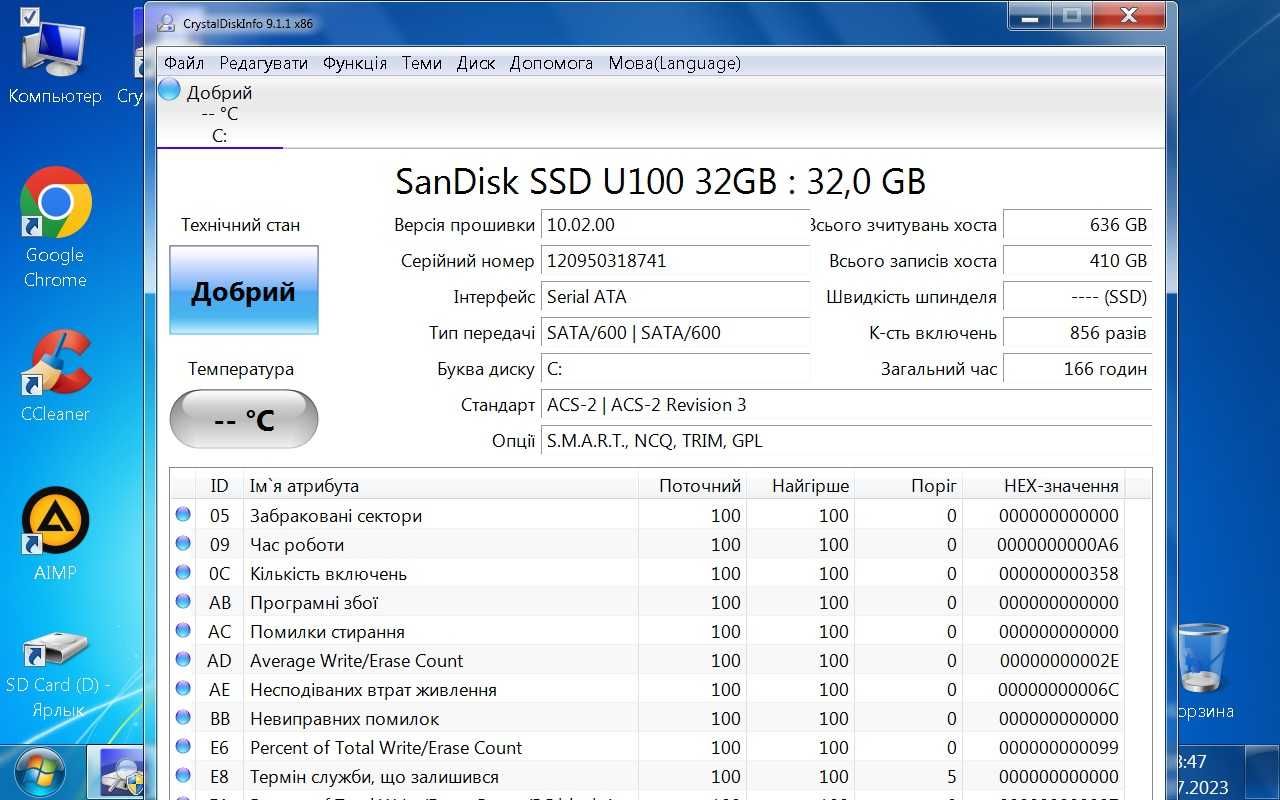Click the serial number field 120950318741
Image resolution: width=1280 pixels, height=800 pixels.
click(x=675, y=261)
